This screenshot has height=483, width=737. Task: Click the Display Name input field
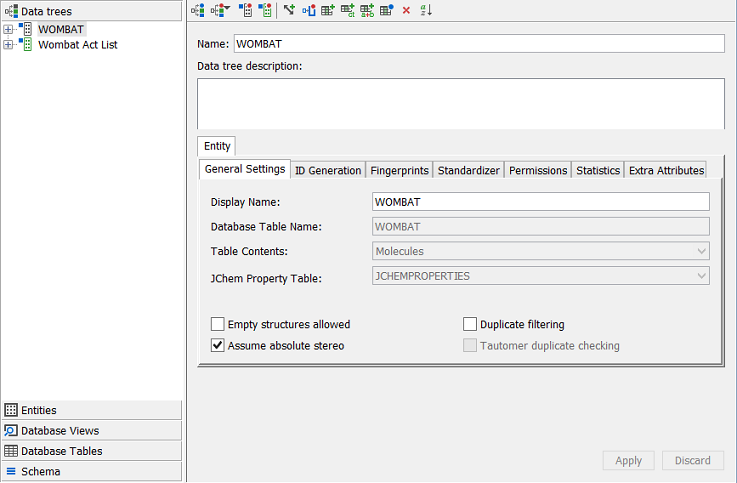point(540,202)
